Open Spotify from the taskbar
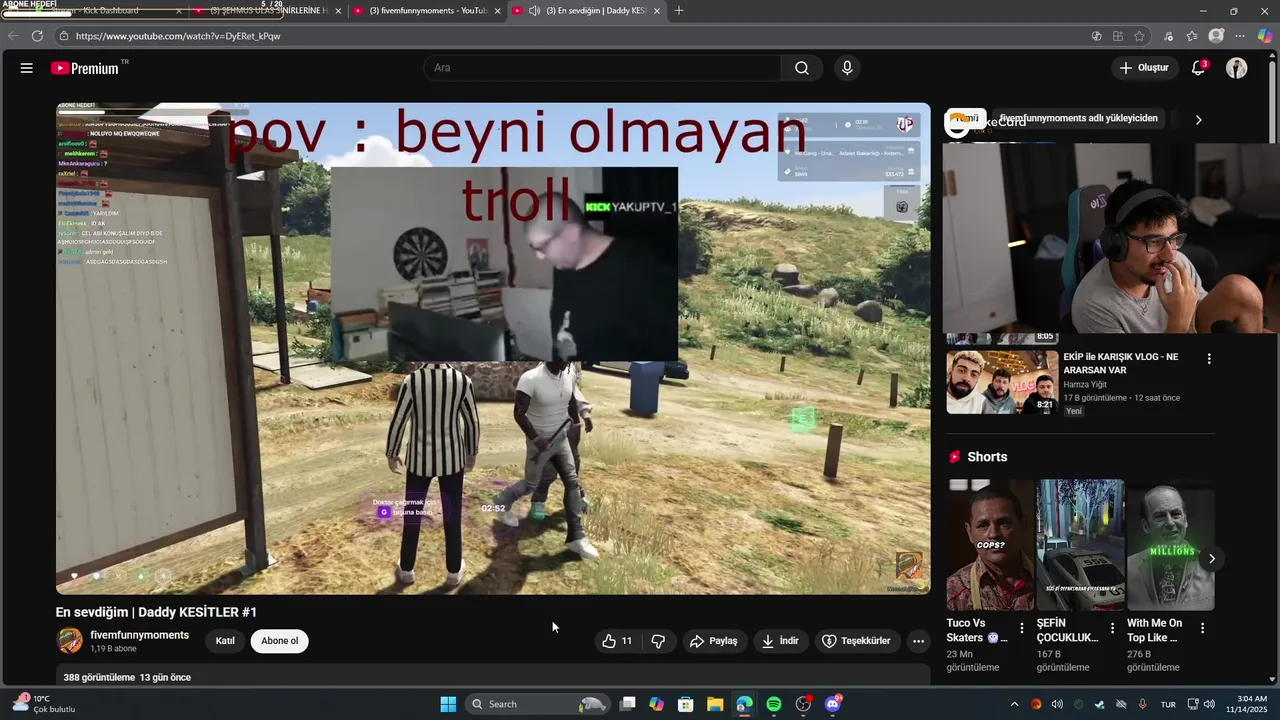This screenshot has height=720, width=1280. point(774,704)
